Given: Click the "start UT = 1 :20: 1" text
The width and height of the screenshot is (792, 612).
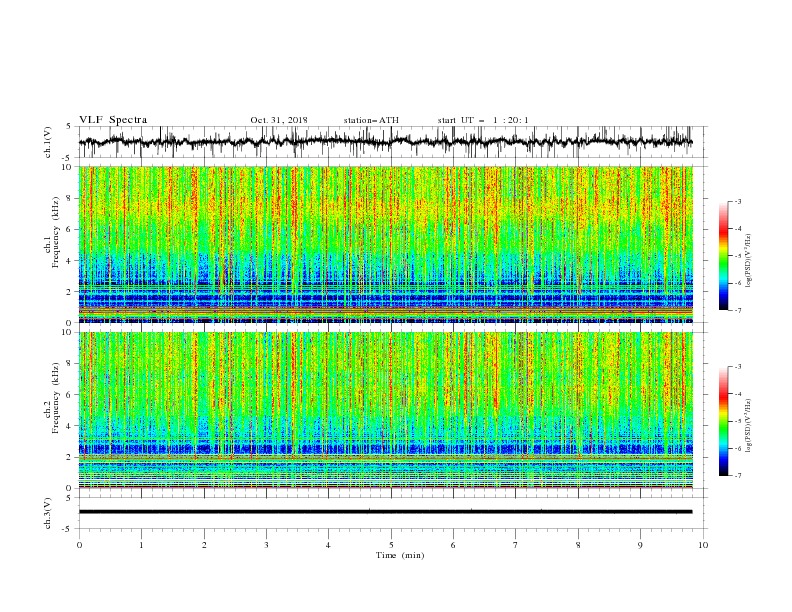Looking at the screenshot, I should click(x=483, y=120).
